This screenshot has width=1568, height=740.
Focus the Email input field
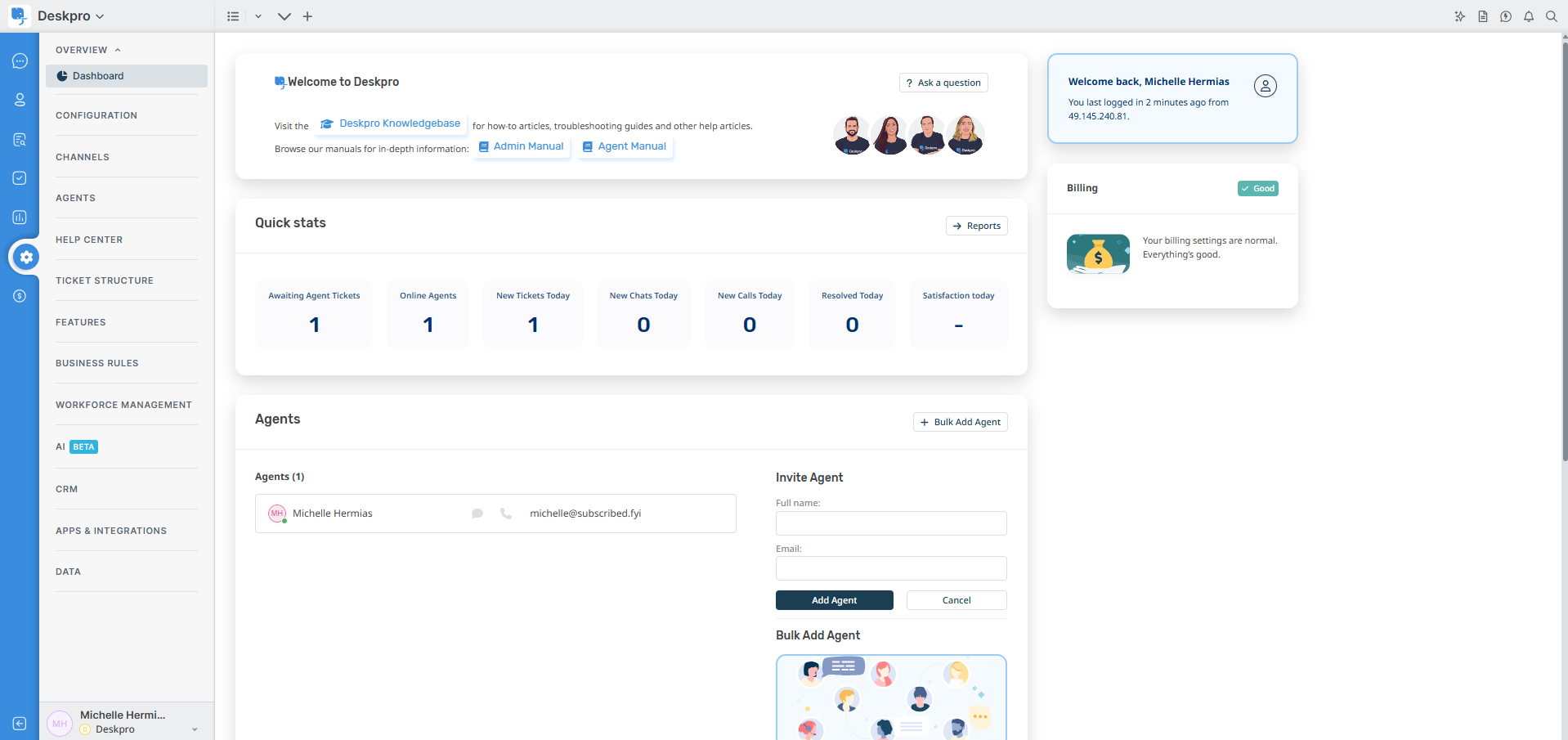click(891, 568)
